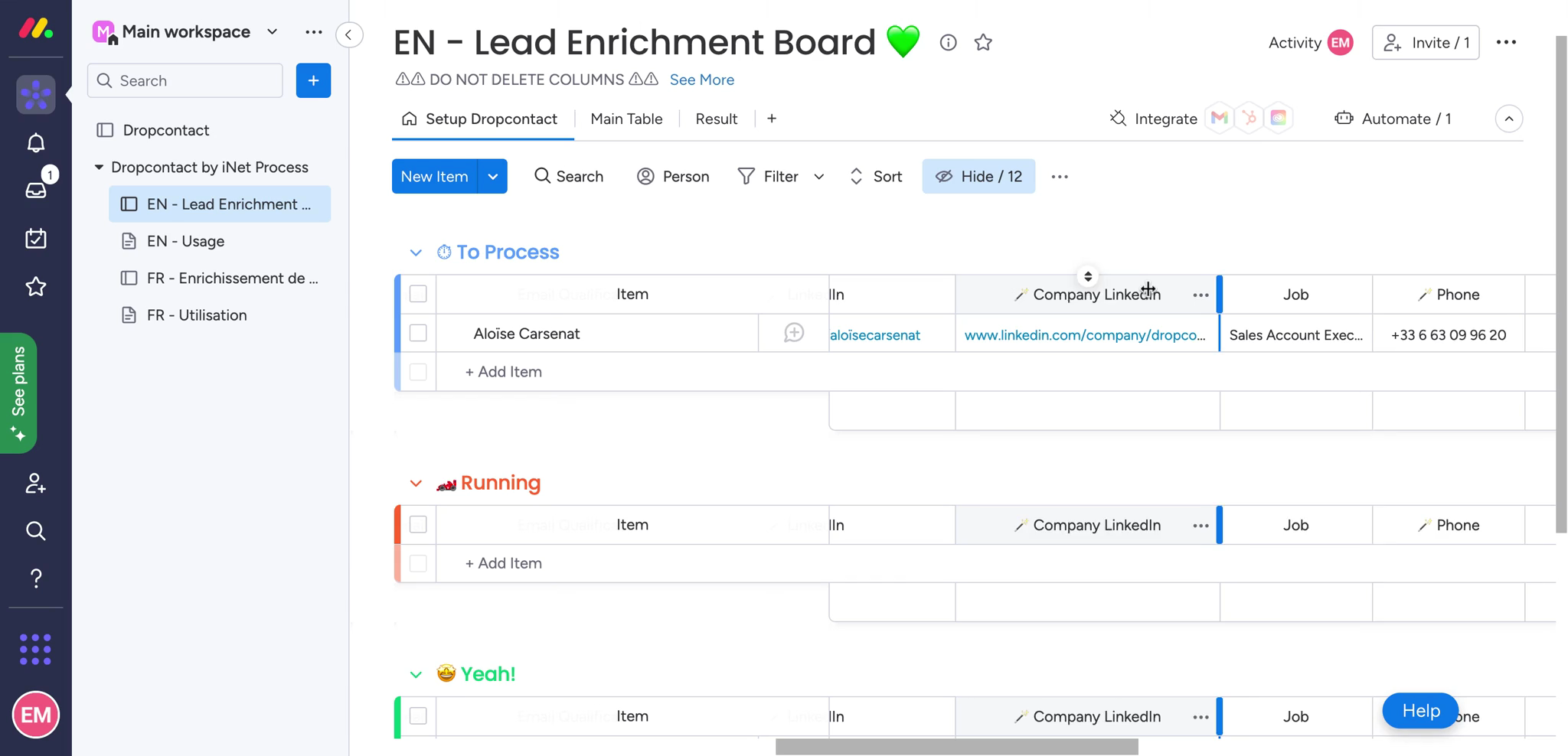Open Filter options dropdown arrow
Screen dimensions: 1568x756
(818, 177)
